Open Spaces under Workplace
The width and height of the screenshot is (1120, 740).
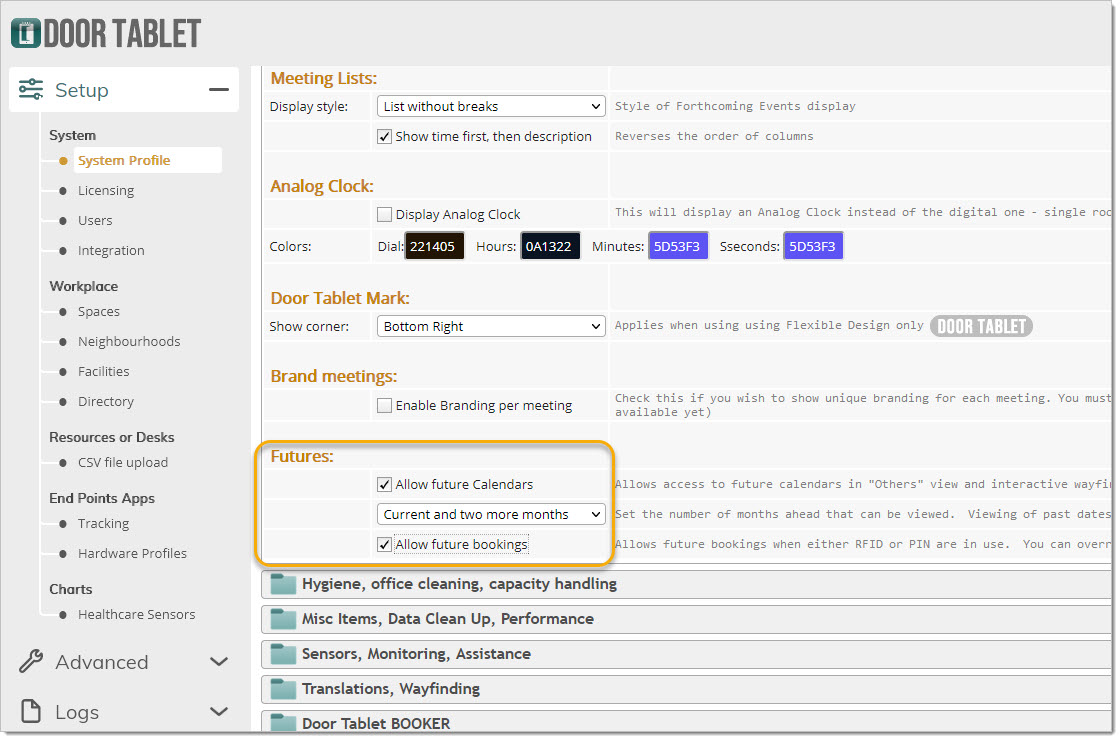click(x=99, y=312)
